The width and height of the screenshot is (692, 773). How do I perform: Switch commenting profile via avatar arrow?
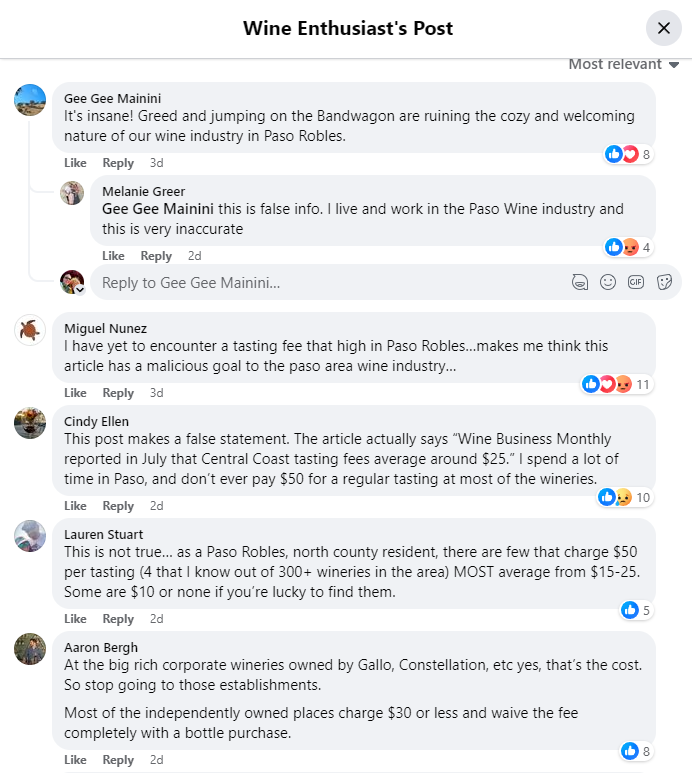click(80, 290)
